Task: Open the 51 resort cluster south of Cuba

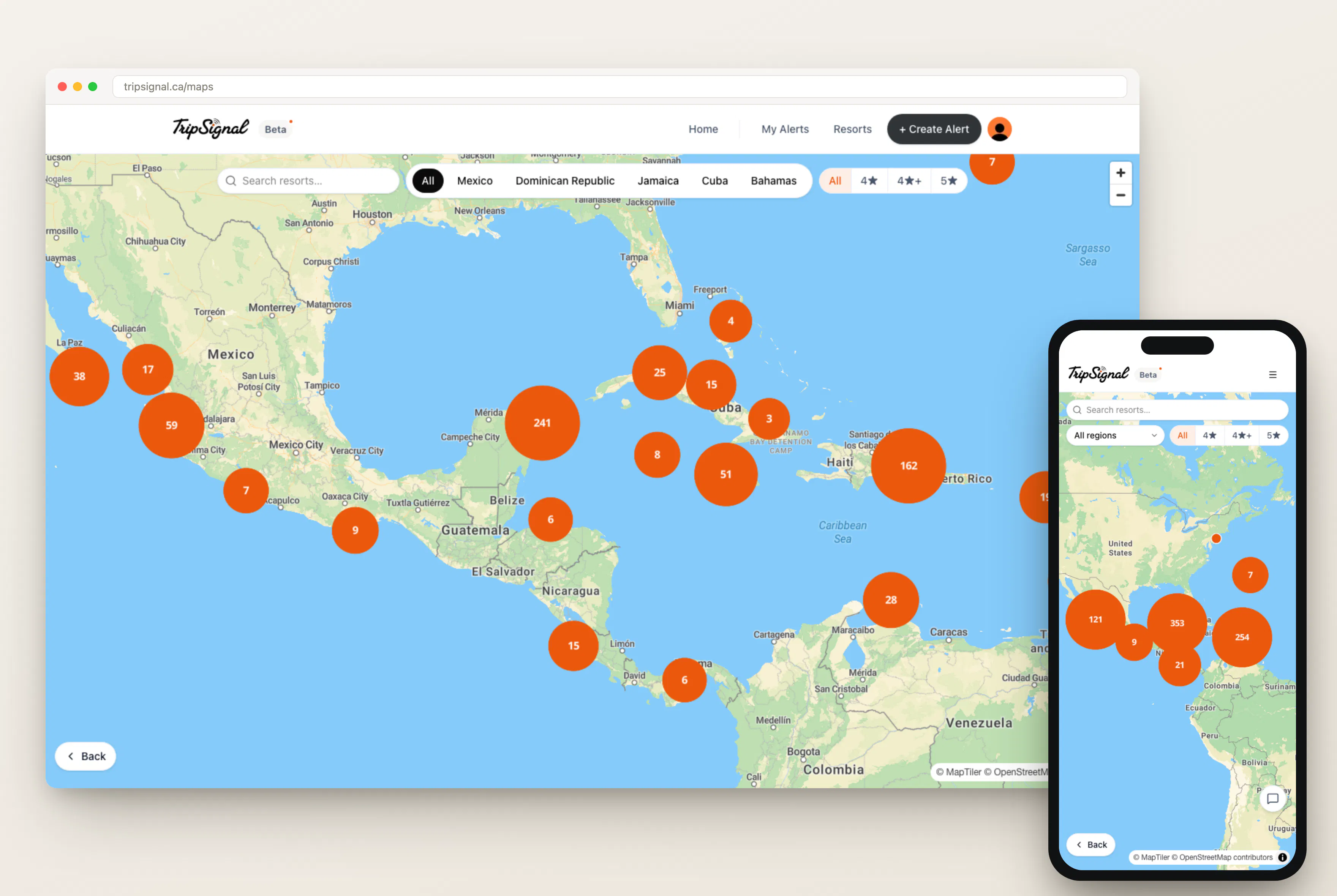Action: point(725,474)
